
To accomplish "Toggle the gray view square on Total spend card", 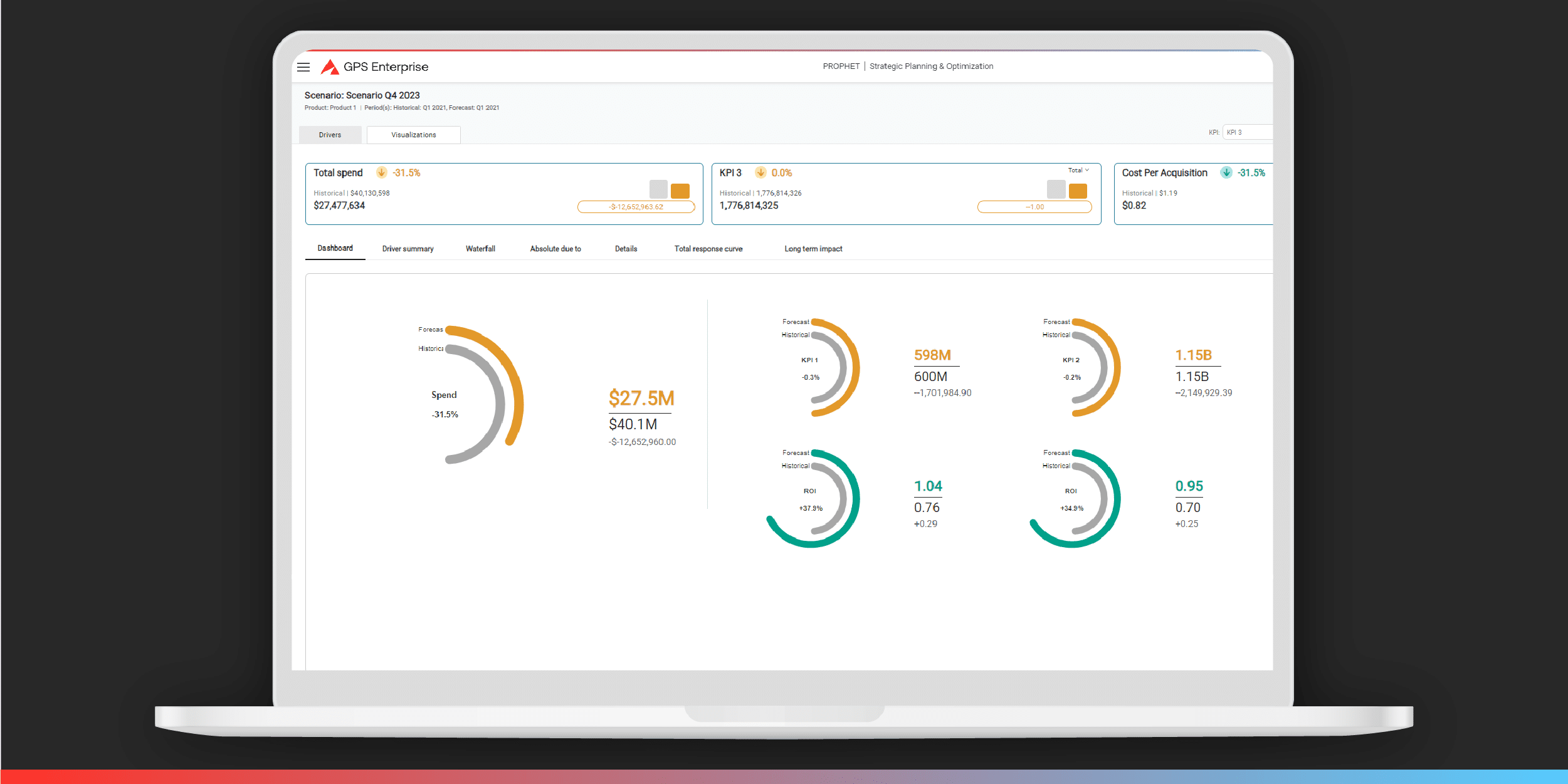I will (x=657, y=191).
